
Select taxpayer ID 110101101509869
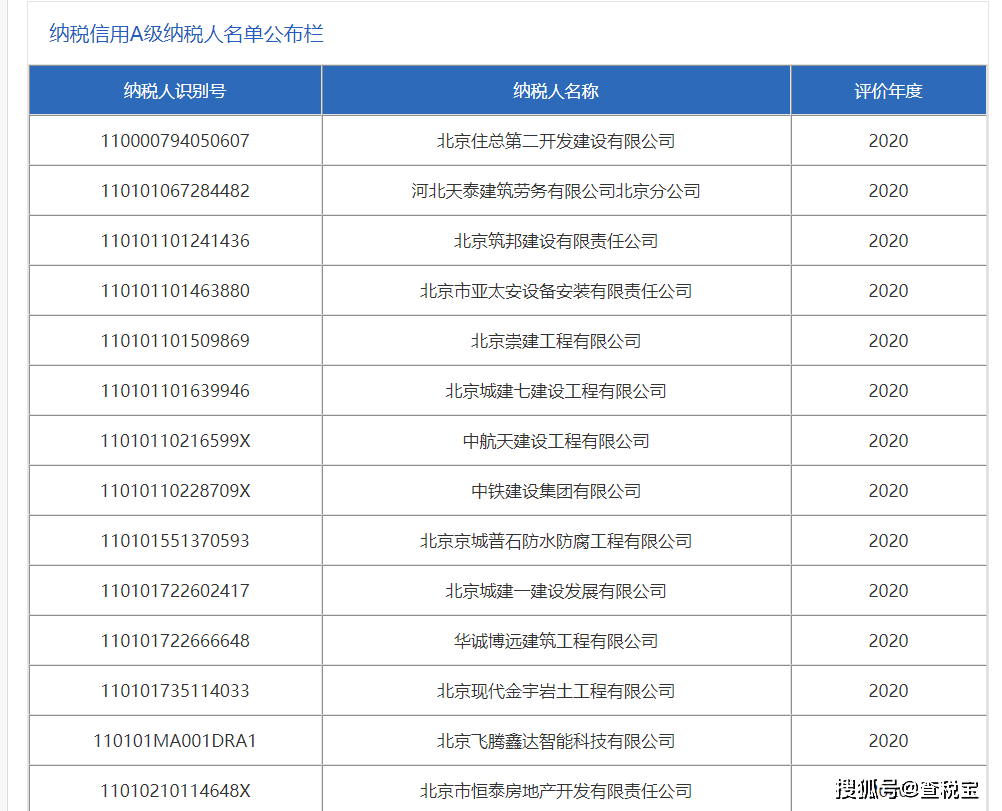[x=175, y=341]
